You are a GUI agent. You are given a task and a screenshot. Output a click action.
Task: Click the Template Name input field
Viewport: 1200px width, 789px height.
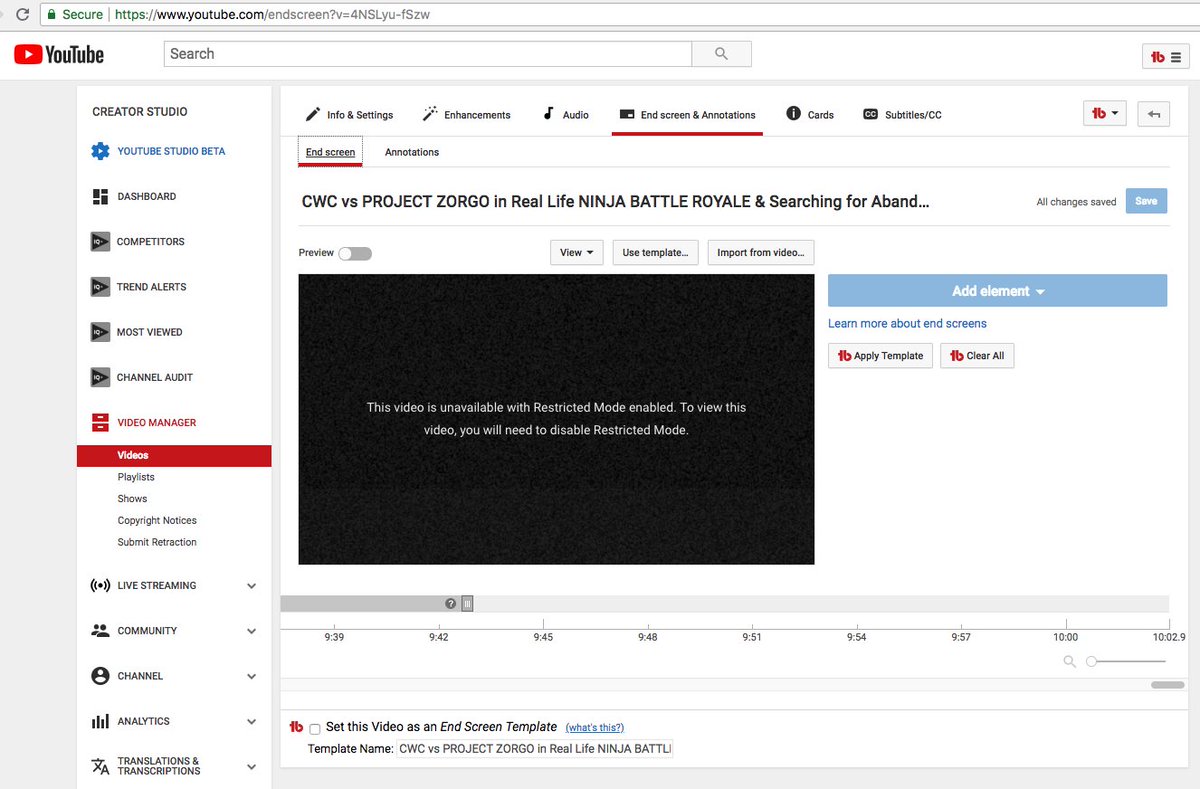click(535, 748)
